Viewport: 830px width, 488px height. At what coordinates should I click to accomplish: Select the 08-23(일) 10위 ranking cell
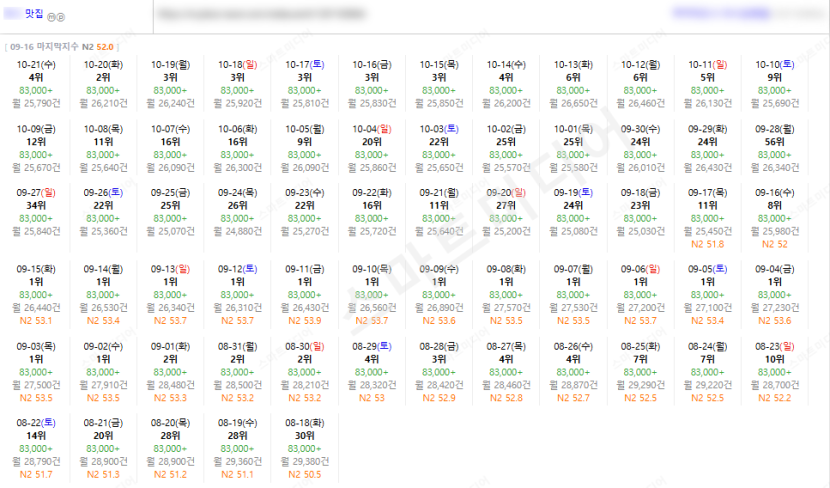774,372
